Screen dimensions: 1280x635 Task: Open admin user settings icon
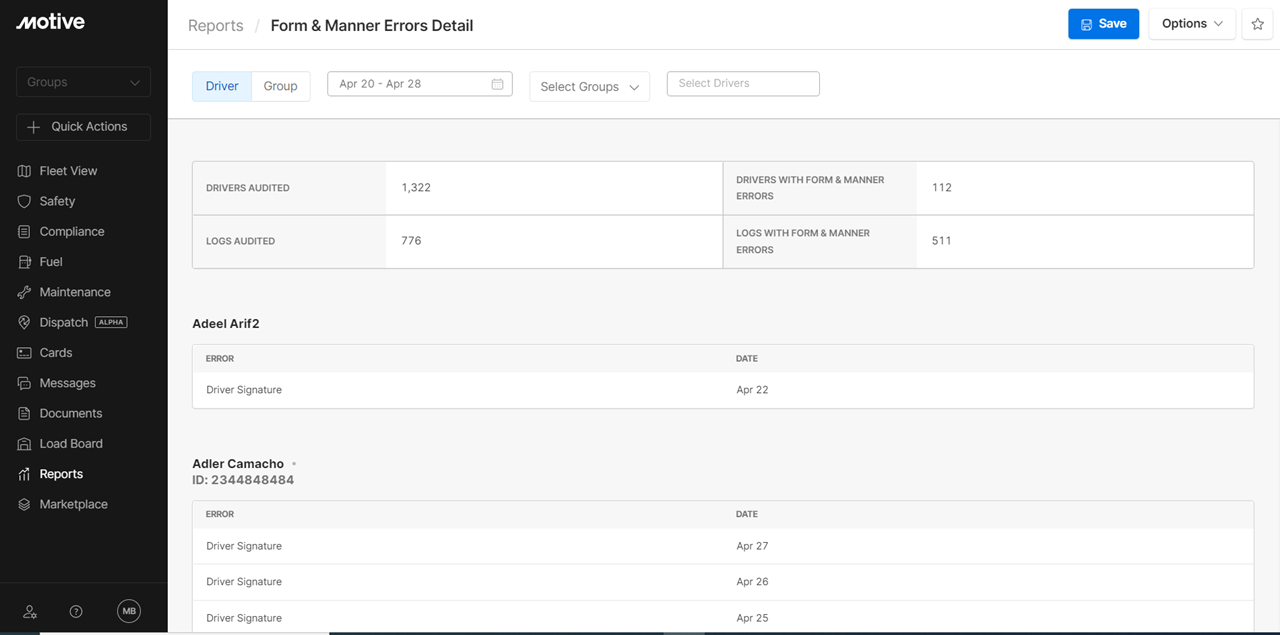pos(30,611)
